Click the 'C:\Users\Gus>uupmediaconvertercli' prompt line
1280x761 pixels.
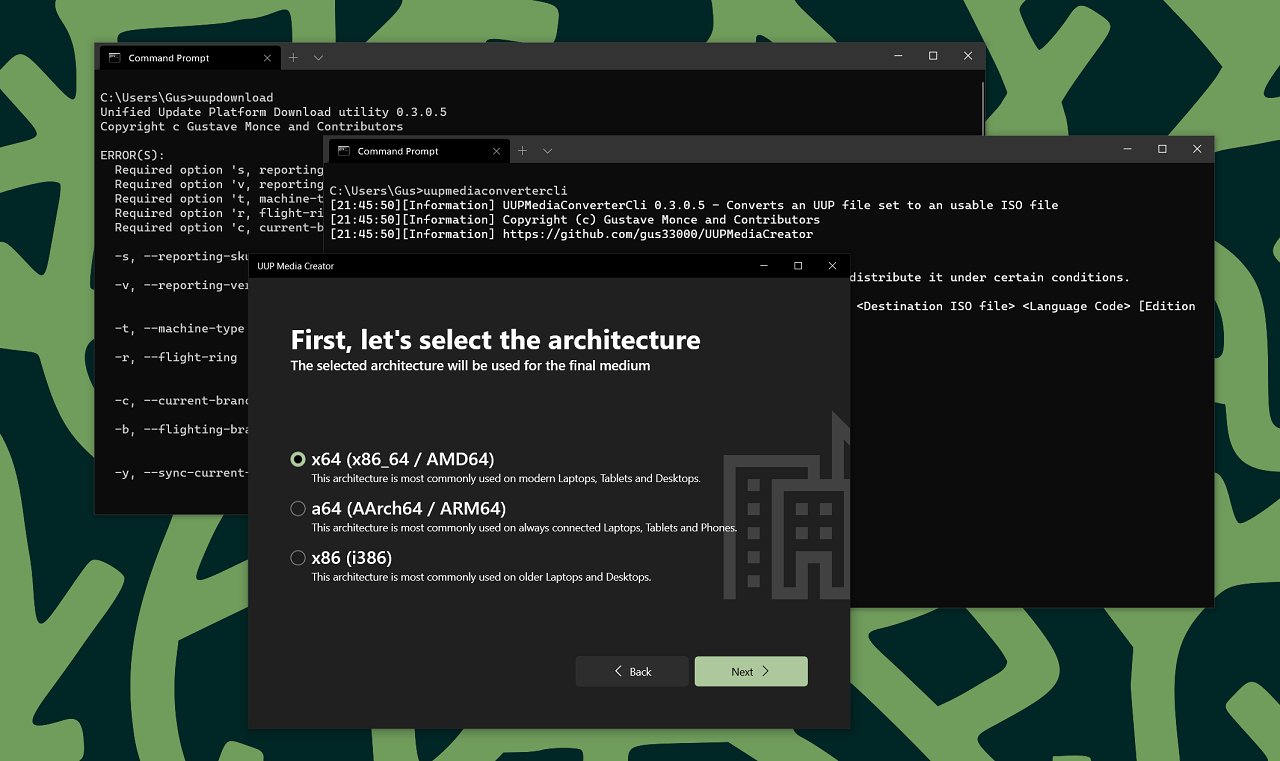click(448, 190)
